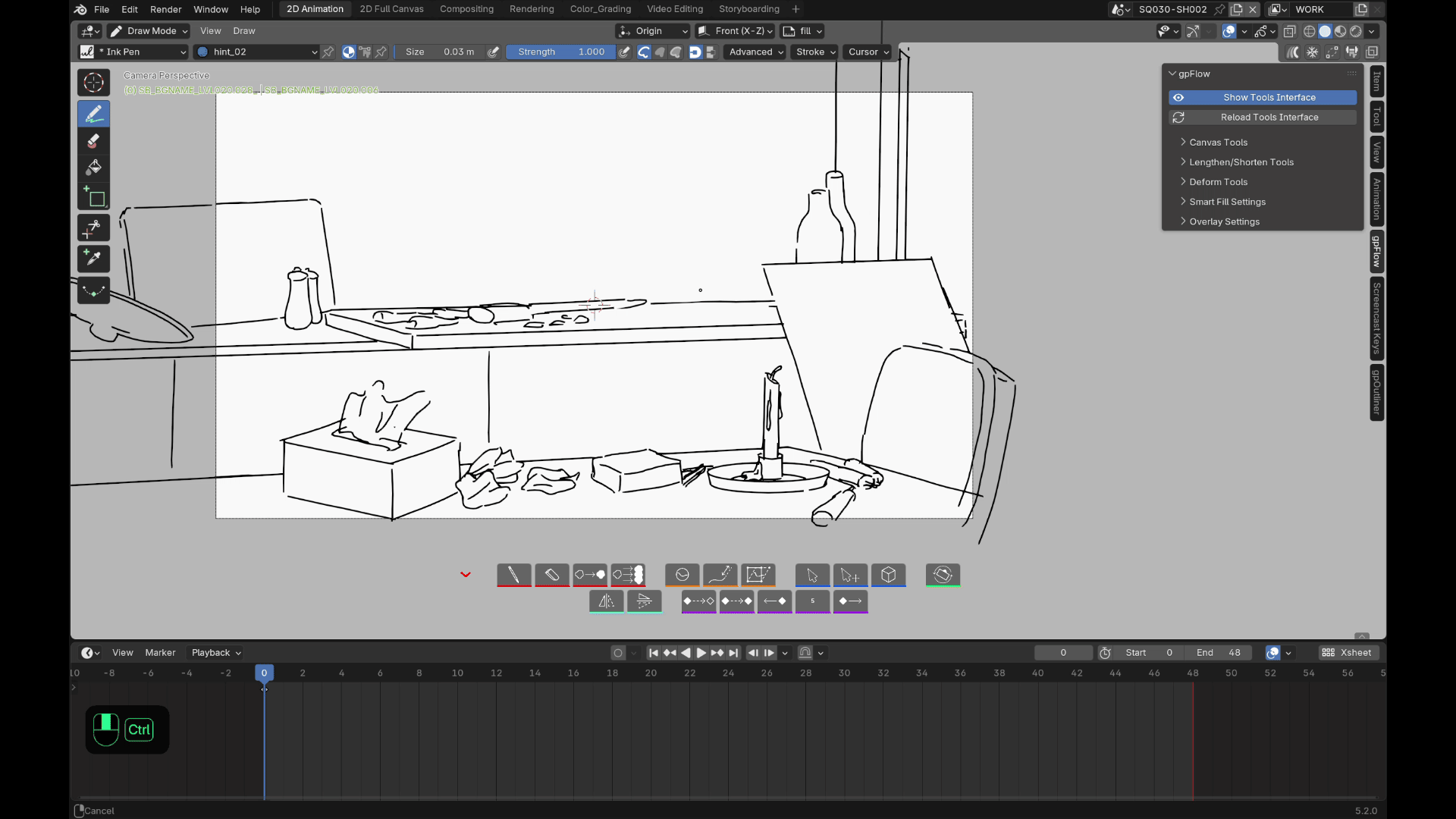Click frame 0 playhead marker
1456x819 pixels.
click(x=264, y=673)
